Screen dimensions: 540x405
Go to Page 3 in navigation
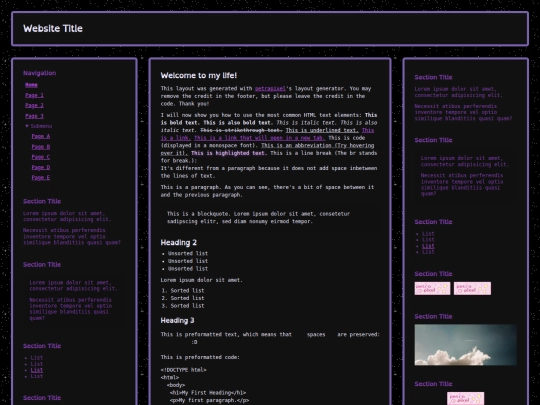pos(34,116)
